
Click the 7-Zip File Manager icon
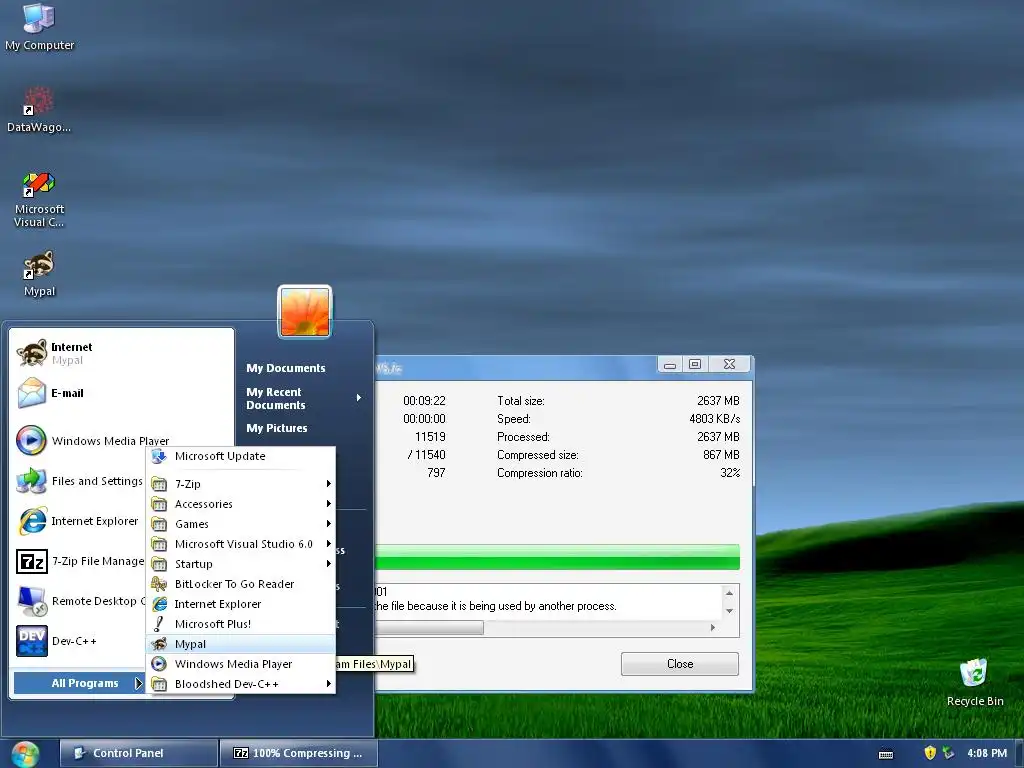31,561
